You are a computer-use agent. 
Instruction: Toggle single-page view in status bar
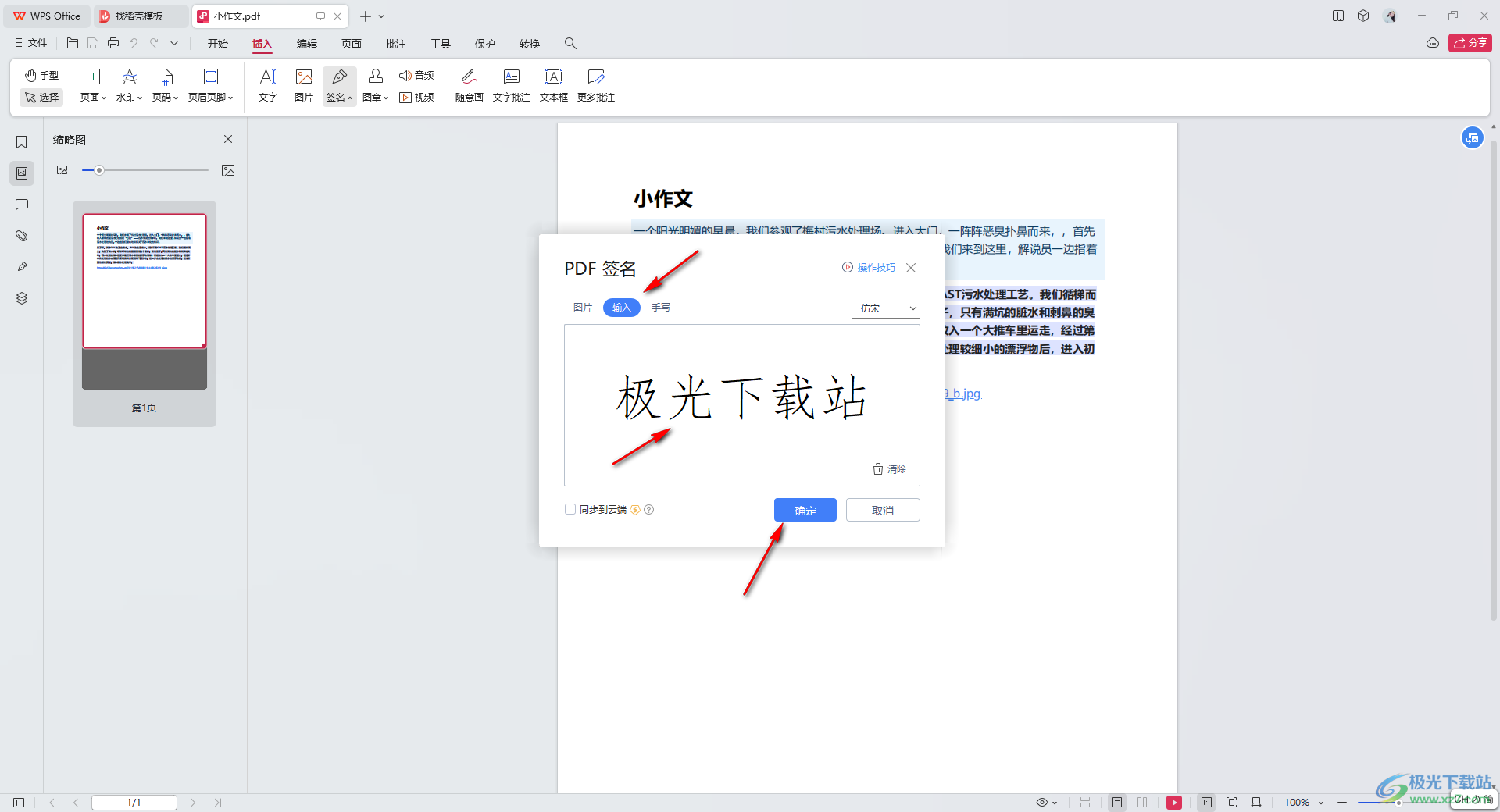point(1117,803)
